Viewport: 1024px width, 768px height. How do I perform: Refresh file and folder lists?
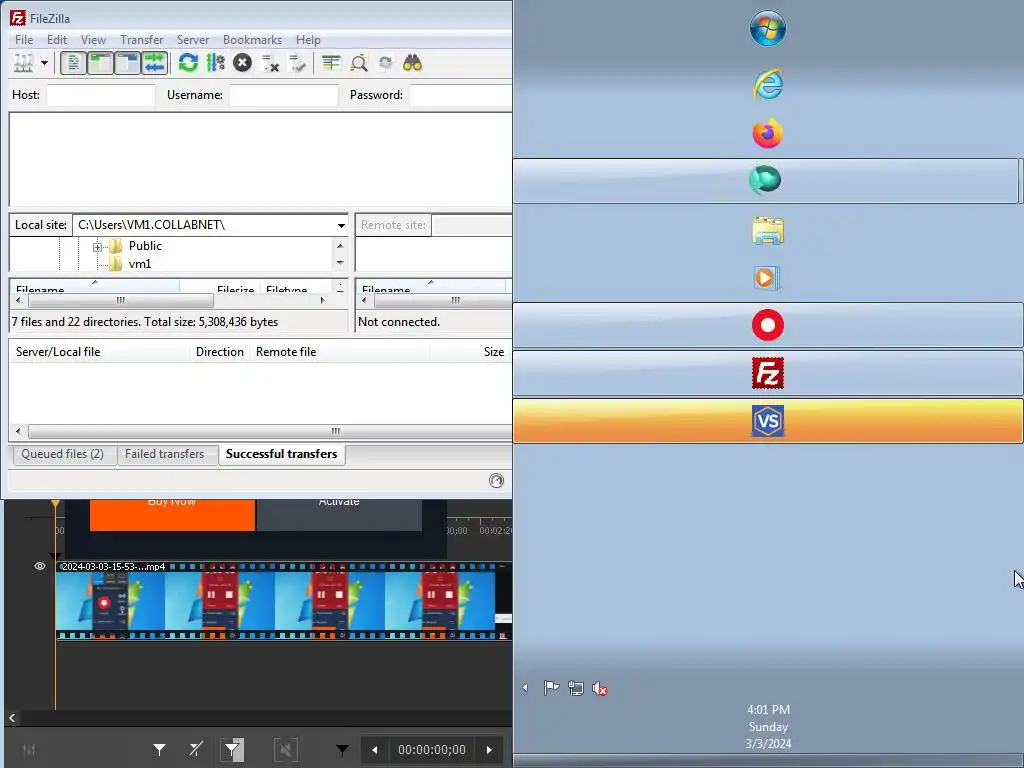coord(188,63)
